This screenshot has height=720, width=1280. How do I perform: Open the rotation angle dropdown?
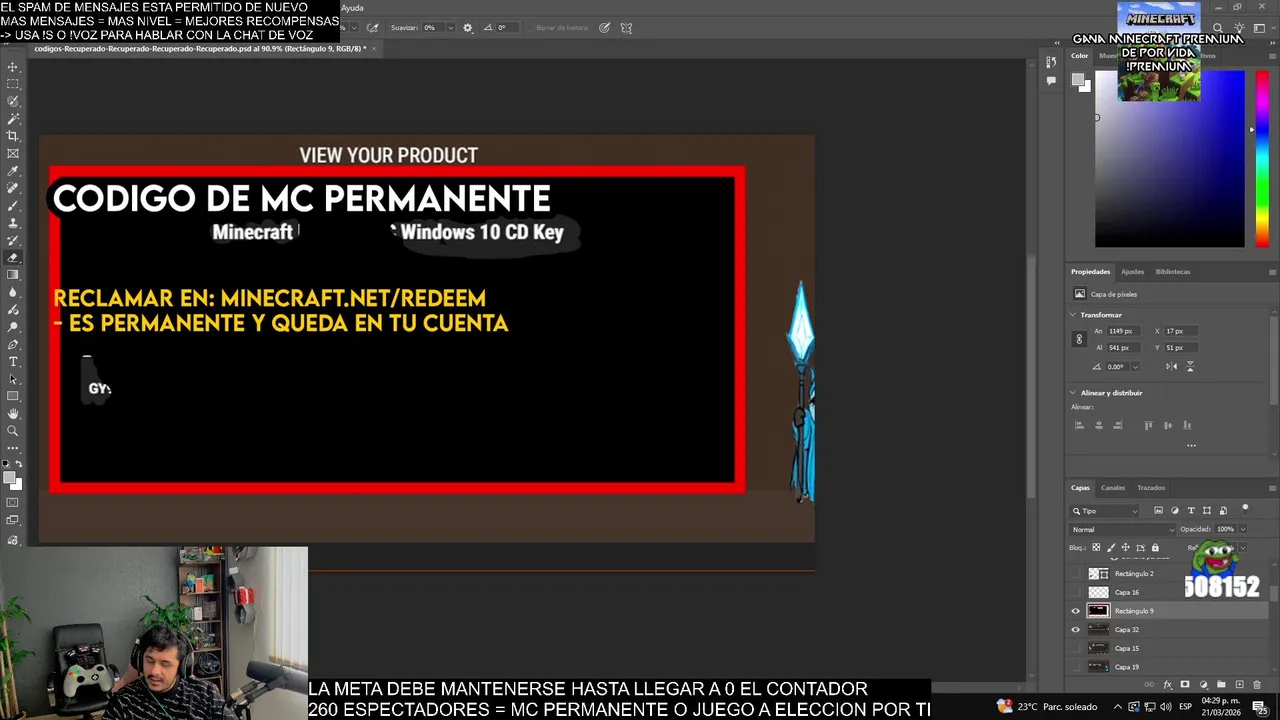(1135, 366)
